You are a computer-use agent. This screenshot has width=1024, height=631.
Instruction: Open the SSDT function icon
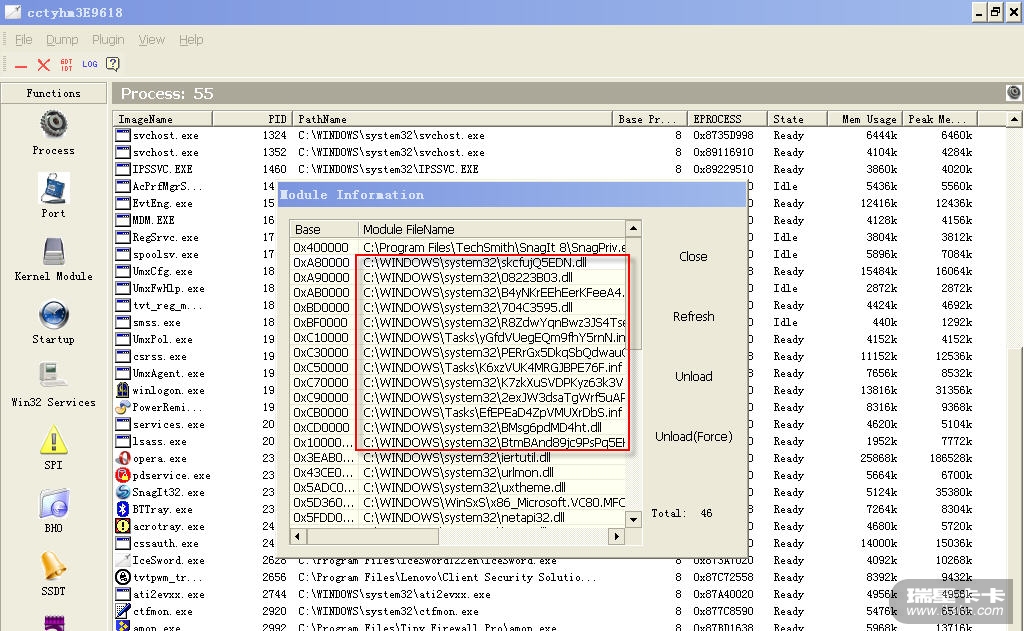[53, 567]
